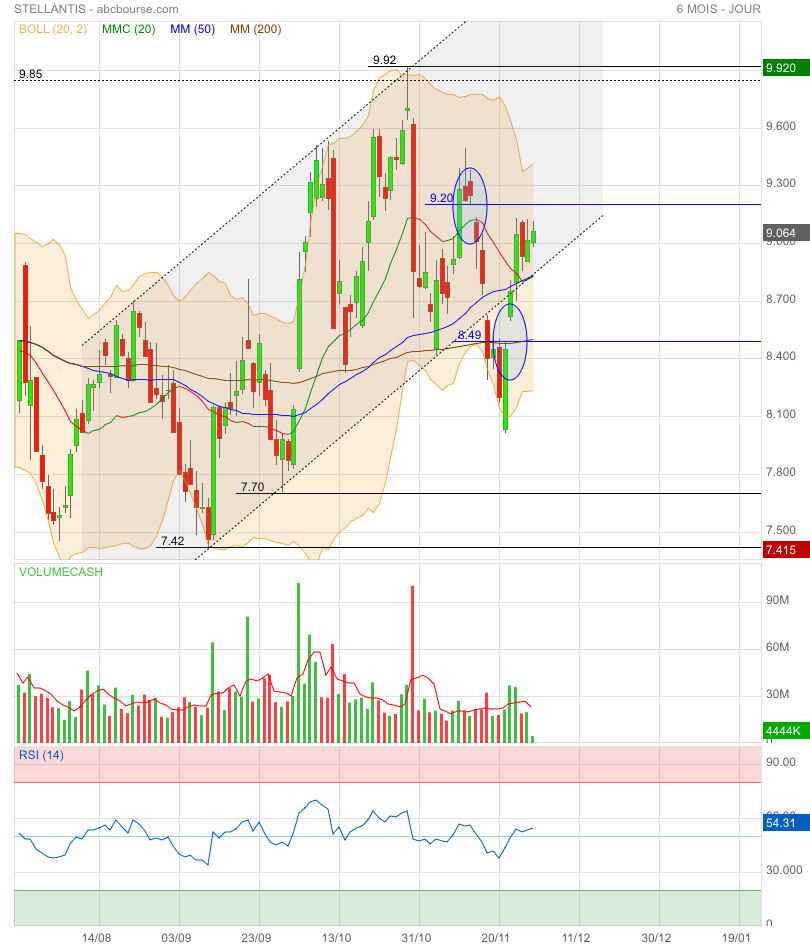Click the 31/10 date axis label
The image size is (810, 948).
[416, 938]
